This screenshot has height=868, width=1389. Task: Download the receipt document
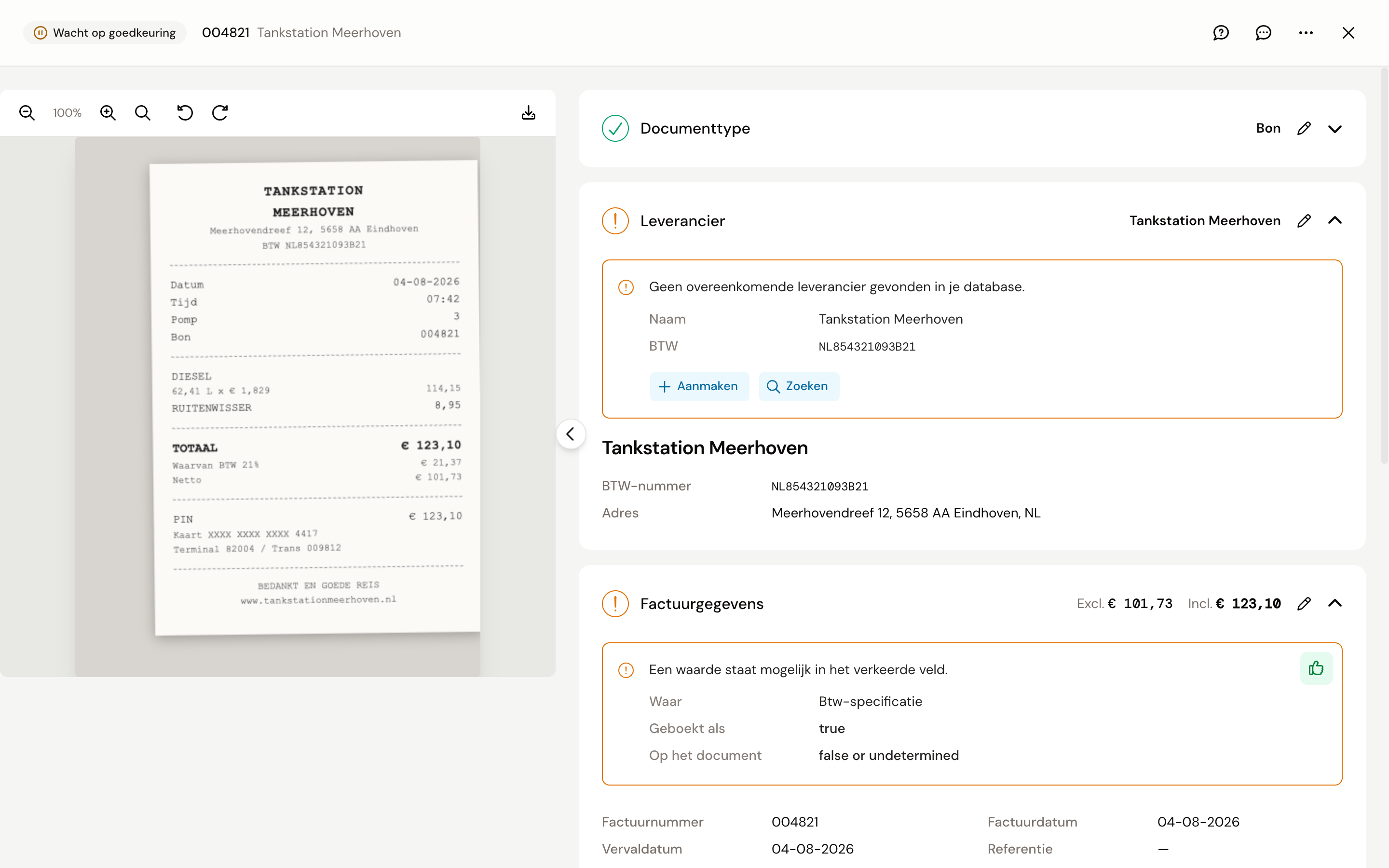tap(529, 112)
